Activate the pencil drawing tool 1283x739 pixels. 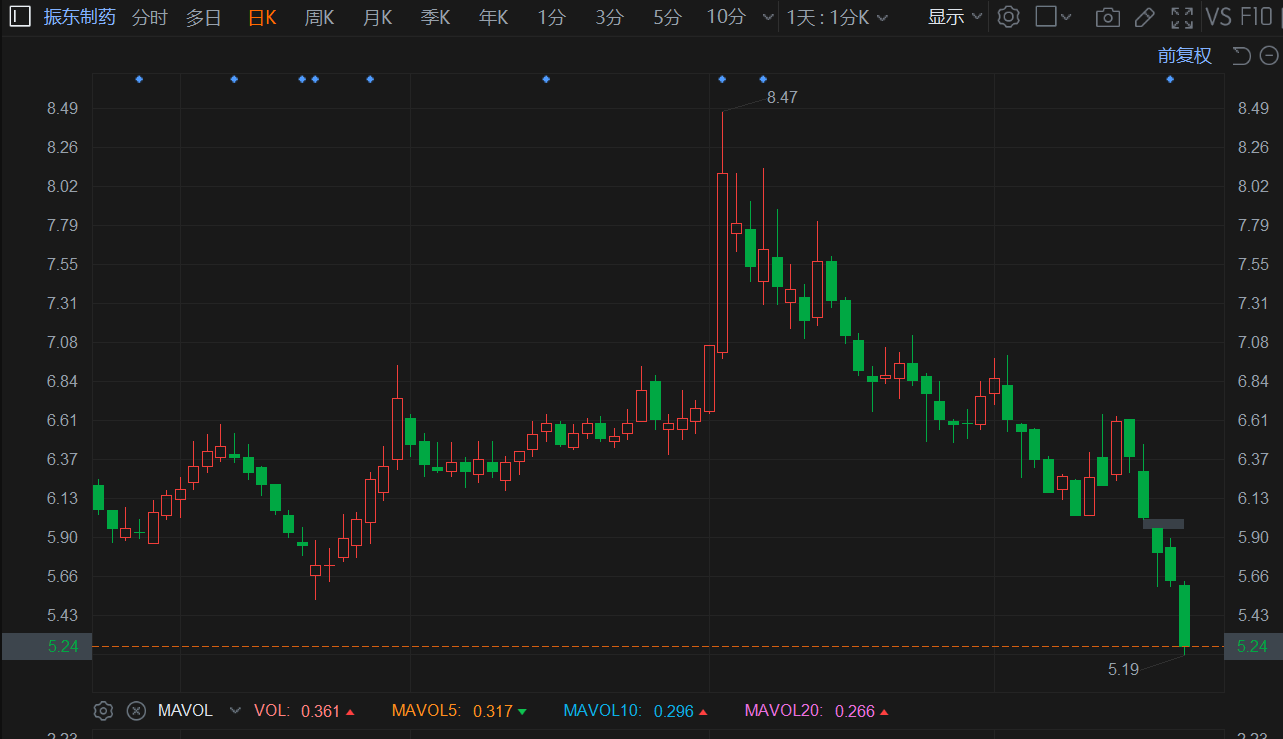(1145, 17)
